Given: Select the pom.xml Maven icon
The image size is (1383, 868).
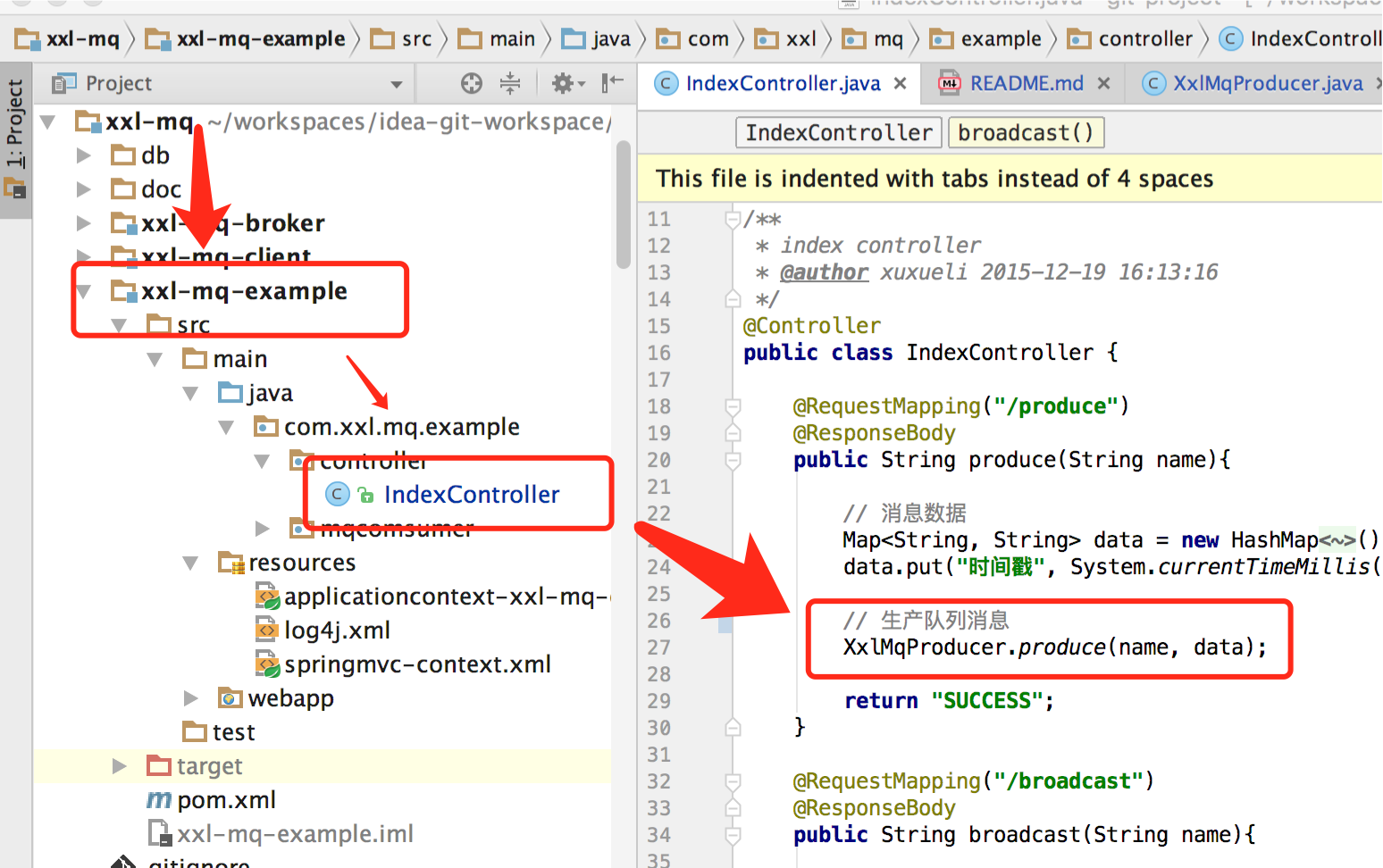Looking at the screenshot, I should [159, 800].
